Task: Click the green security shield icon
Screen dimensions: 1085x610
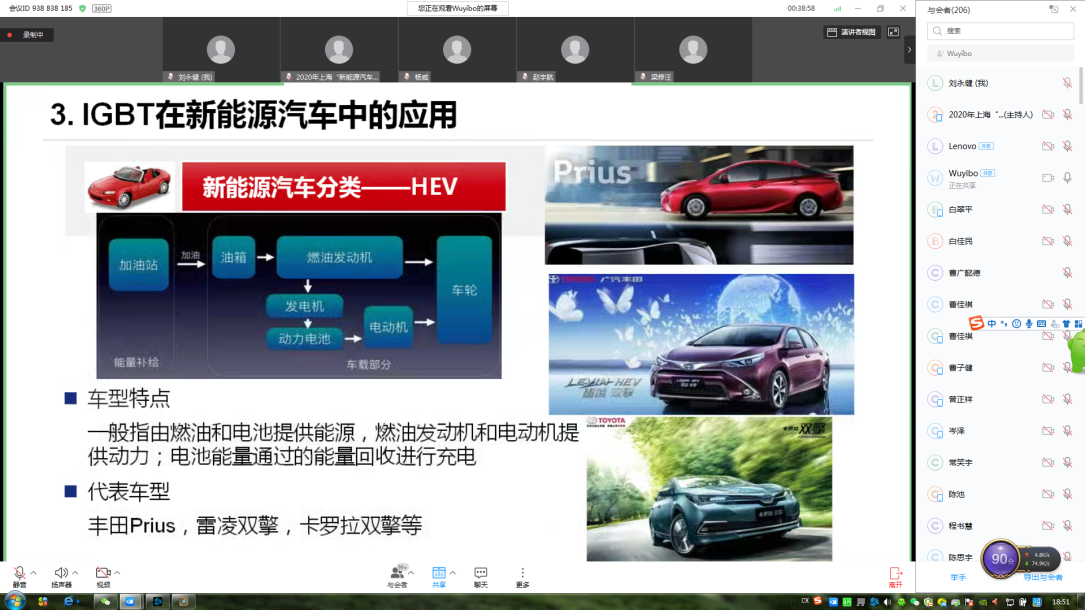Action: tap(82, 8)
